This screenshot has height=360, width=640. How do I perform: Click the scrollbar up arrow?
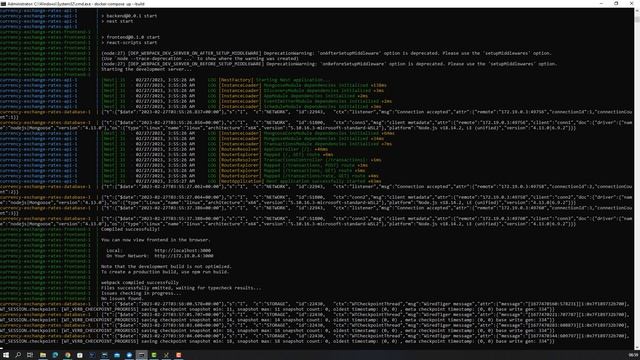pos(637,10)
